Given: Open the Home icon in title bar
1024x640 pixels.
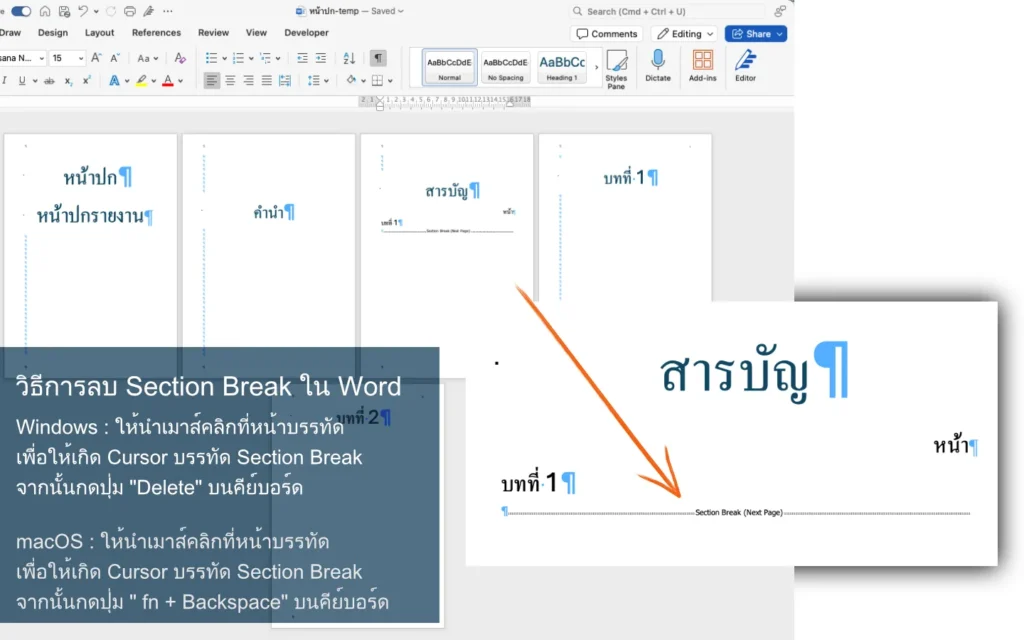Looking at the screenshot, I should click(x=45, y=11).
